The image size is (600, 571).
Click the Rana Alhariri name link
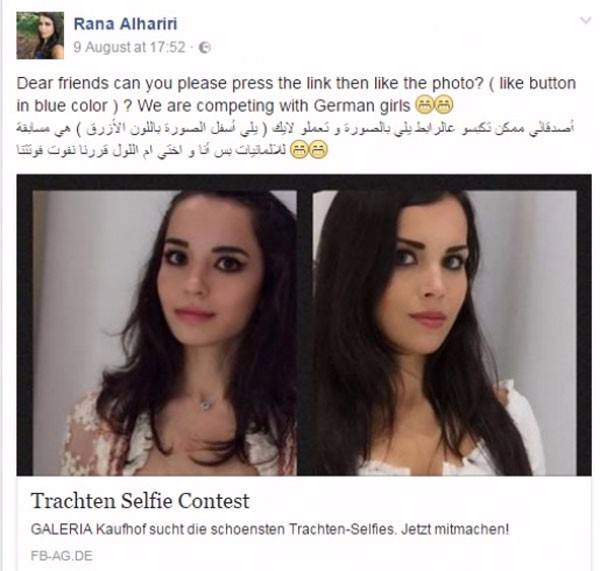click(126, 24)
